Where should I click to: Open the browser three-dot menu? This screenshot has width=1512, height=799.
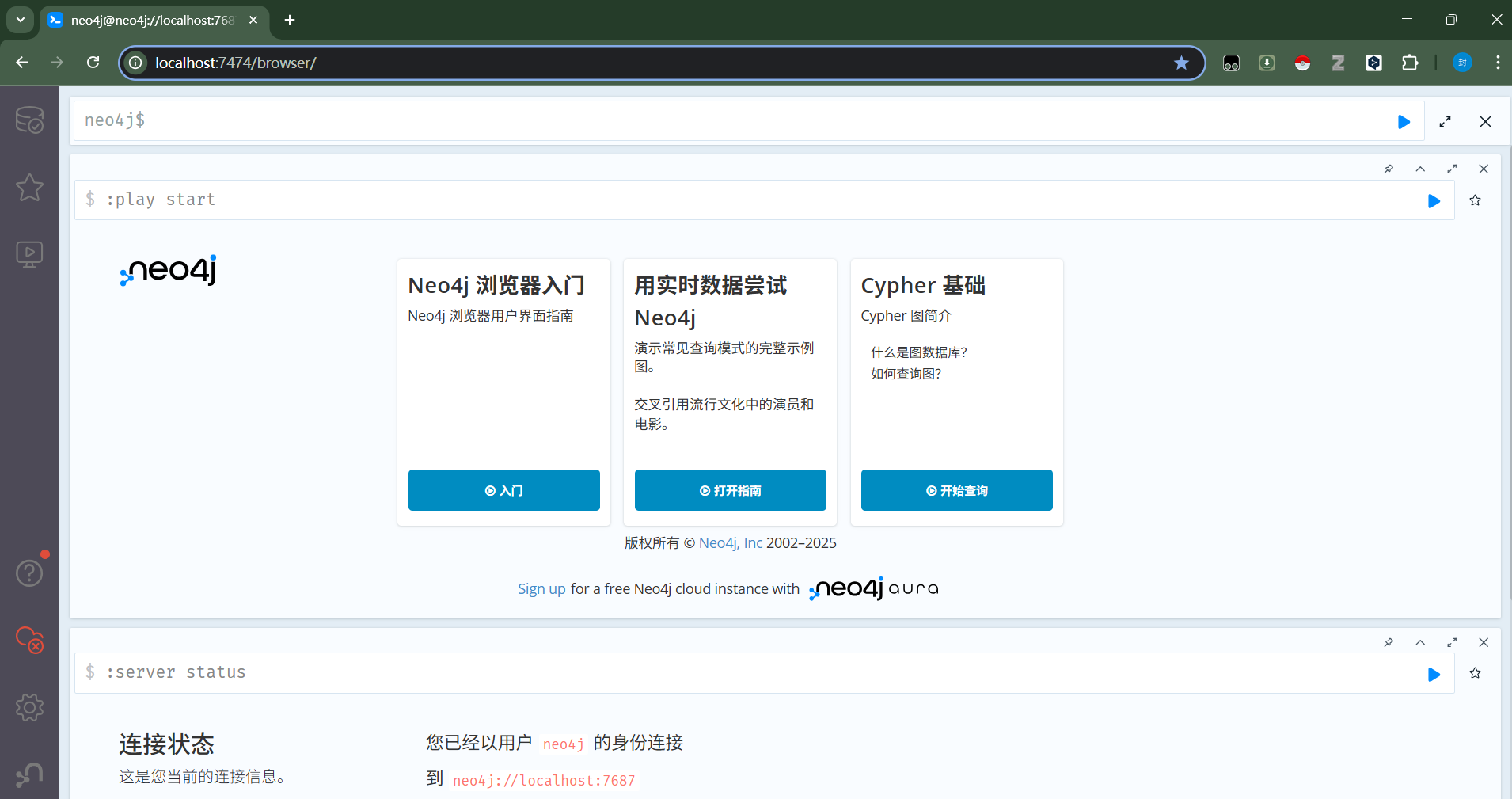coord(1498,63)
